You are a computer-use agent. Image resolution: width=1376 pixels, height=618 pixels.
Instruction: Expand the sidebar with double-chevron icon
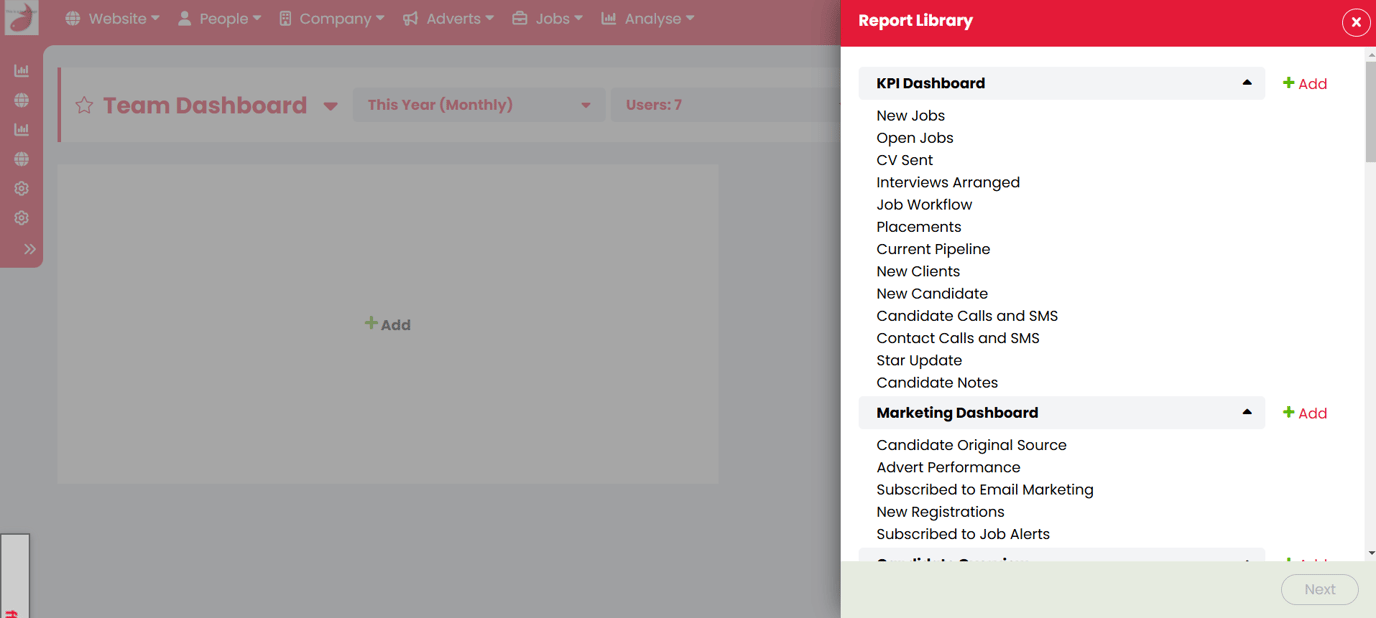pos(30,249)
